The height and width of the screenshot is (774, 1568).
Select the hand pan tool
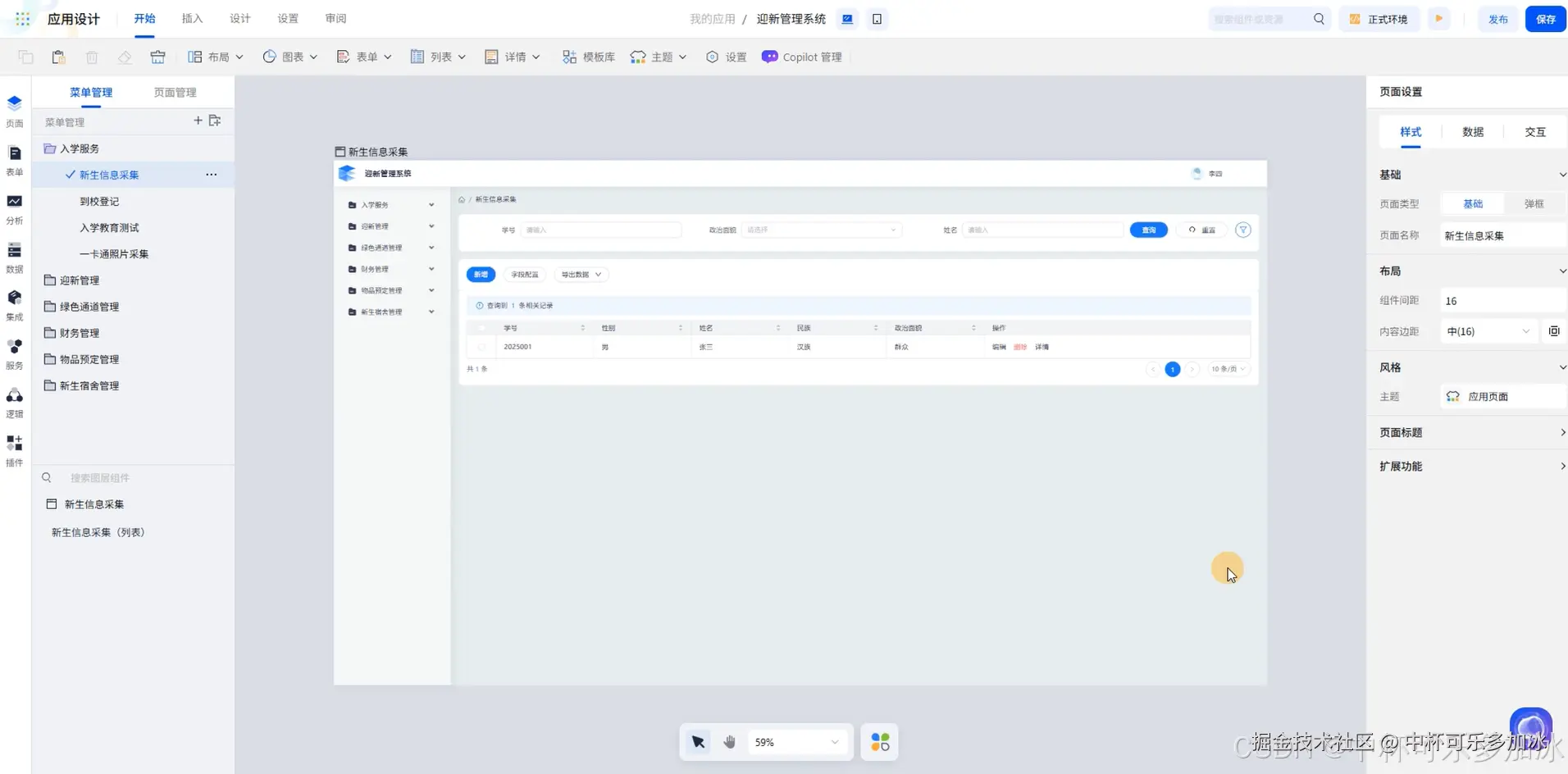pos(729,742)
